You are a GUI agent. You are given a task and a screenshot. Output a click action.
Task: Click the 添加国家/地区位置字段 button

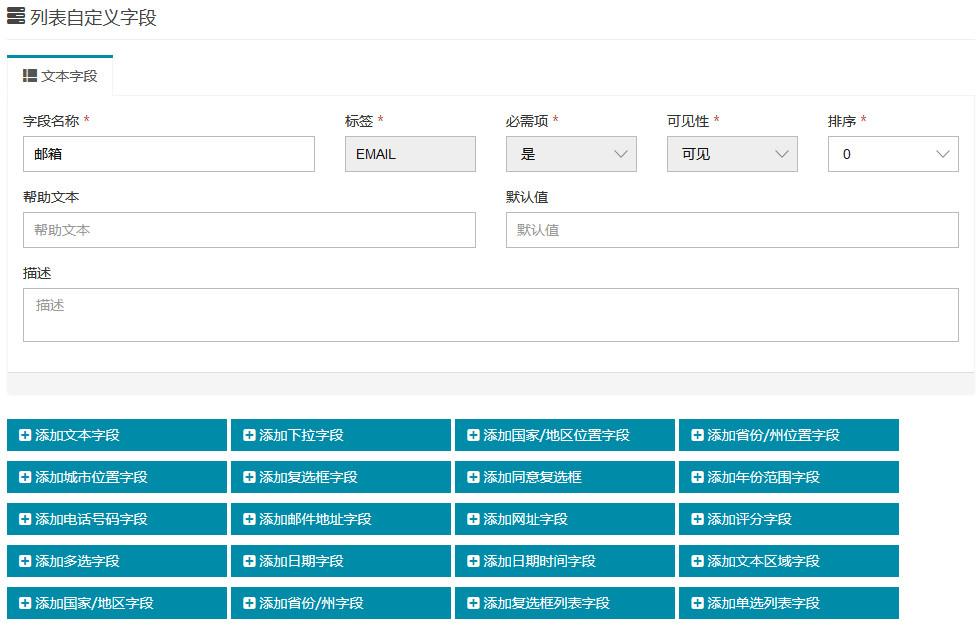point(565,435)
